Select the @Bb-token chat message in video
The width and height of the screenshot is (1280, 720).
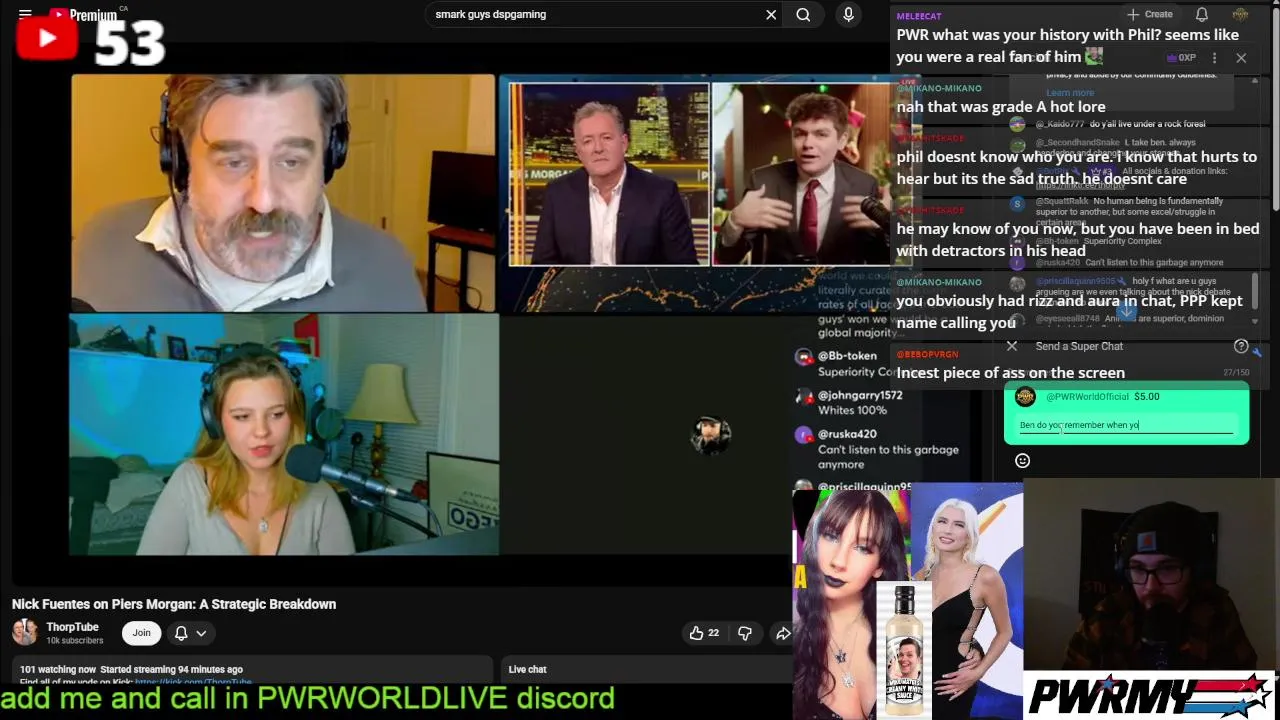tap(846, 364)
